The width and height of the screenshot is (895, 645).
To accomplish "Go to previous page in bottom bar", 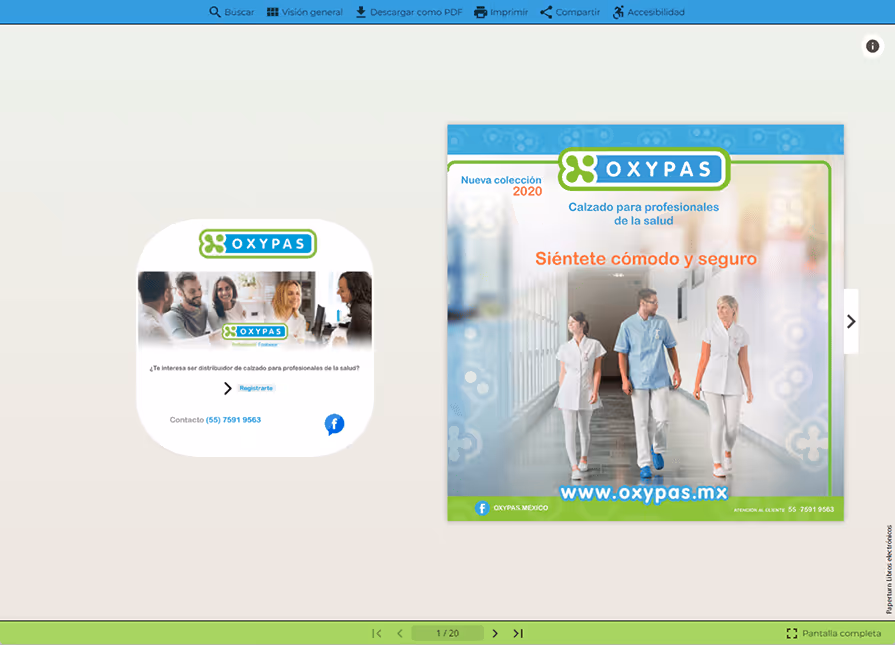I will [x=400, y=633].
